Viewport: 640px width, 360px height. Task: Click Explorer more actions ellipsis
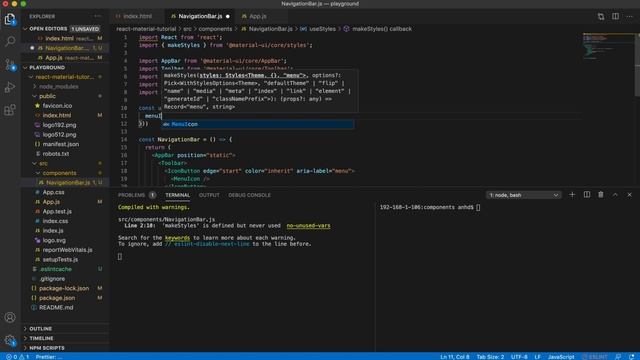click(x=97, y=16)
